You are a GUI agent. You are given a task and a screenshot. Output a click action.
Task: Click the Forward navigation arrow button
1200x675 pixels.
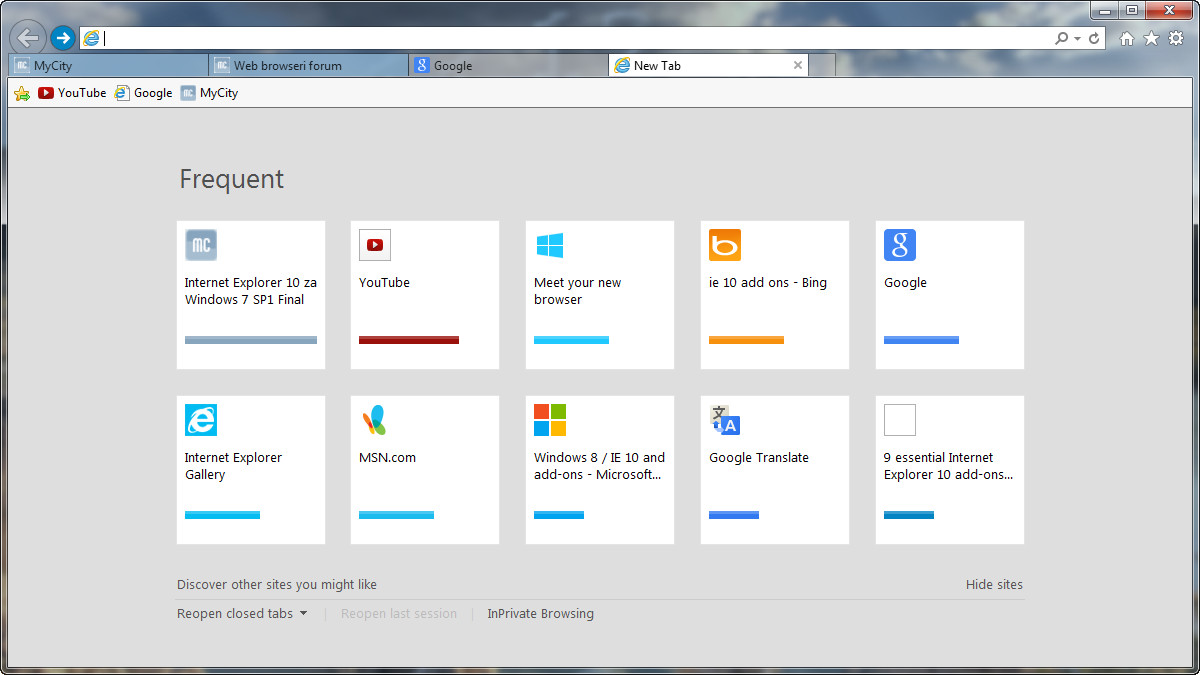coord(63,38)
